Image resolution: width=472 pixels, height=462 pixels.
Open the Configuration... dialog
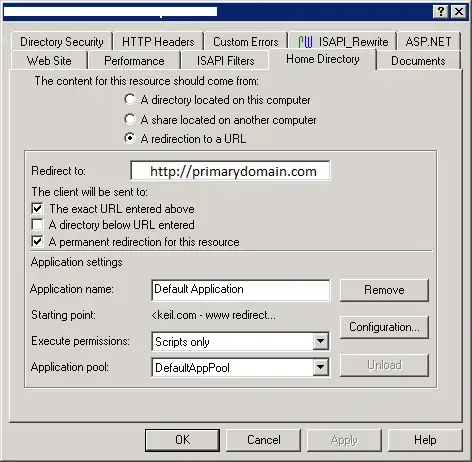click(384, 327)
